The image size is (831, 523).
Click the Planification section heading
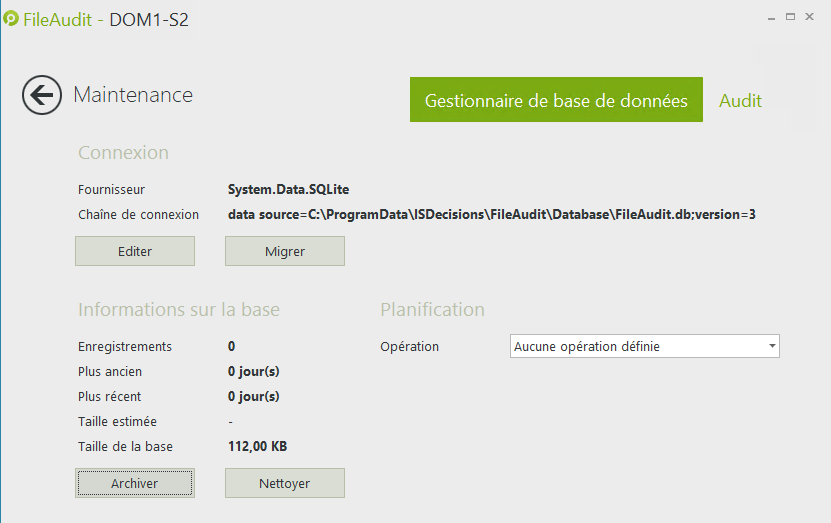[x=432, y=310]
